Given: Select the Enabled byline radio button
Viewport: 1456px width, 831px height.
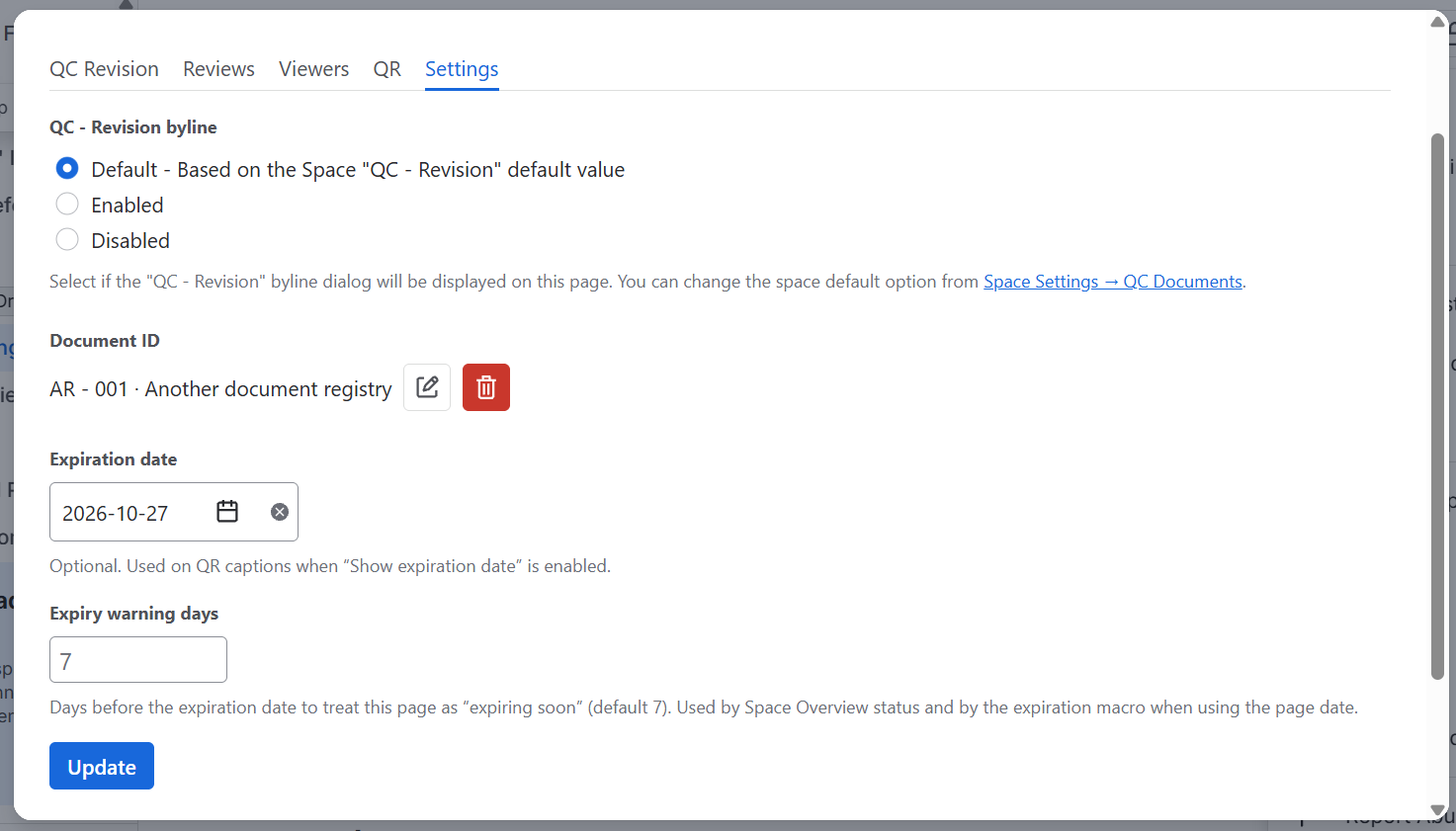Looking at the screenshot, I should click(x=67, y=204).
